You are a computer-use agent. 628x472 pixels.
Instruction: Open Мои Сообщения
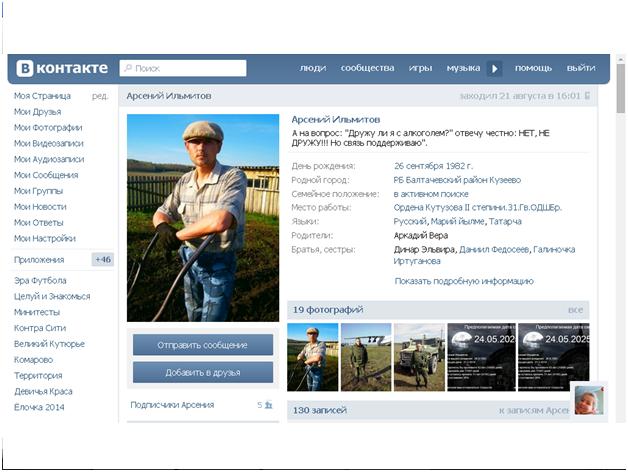pyautogui.click(x=46, y=175)
